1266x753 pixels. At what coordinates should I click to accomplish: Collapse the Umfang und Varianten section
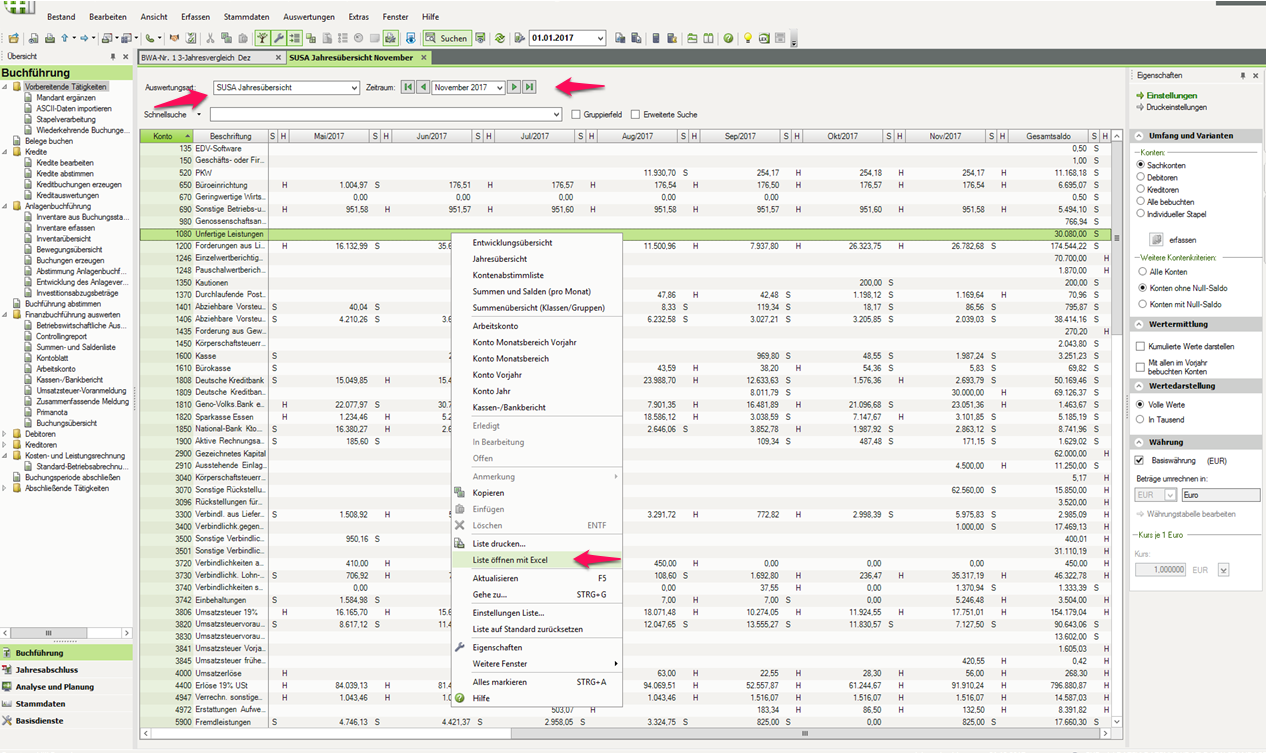[x=1138, y=134]
